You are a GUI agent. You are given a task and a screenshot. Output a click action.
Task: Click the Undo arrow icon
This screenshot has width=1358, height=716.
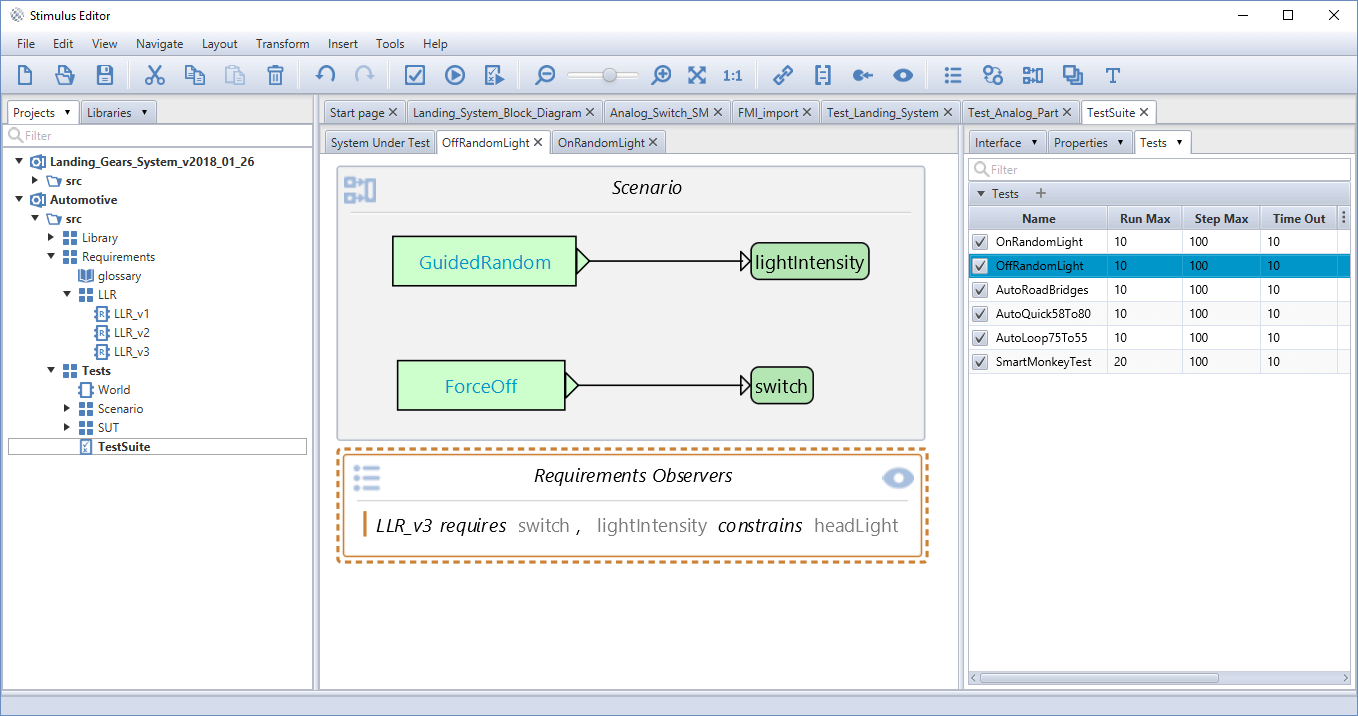[x=325, y=75]
